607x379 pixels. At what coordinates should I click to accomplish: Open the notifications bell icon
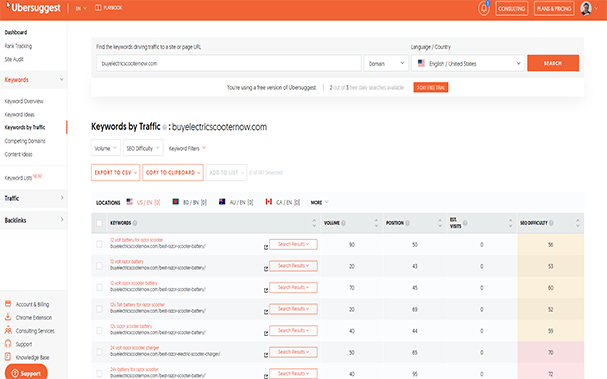click(484, 9)
